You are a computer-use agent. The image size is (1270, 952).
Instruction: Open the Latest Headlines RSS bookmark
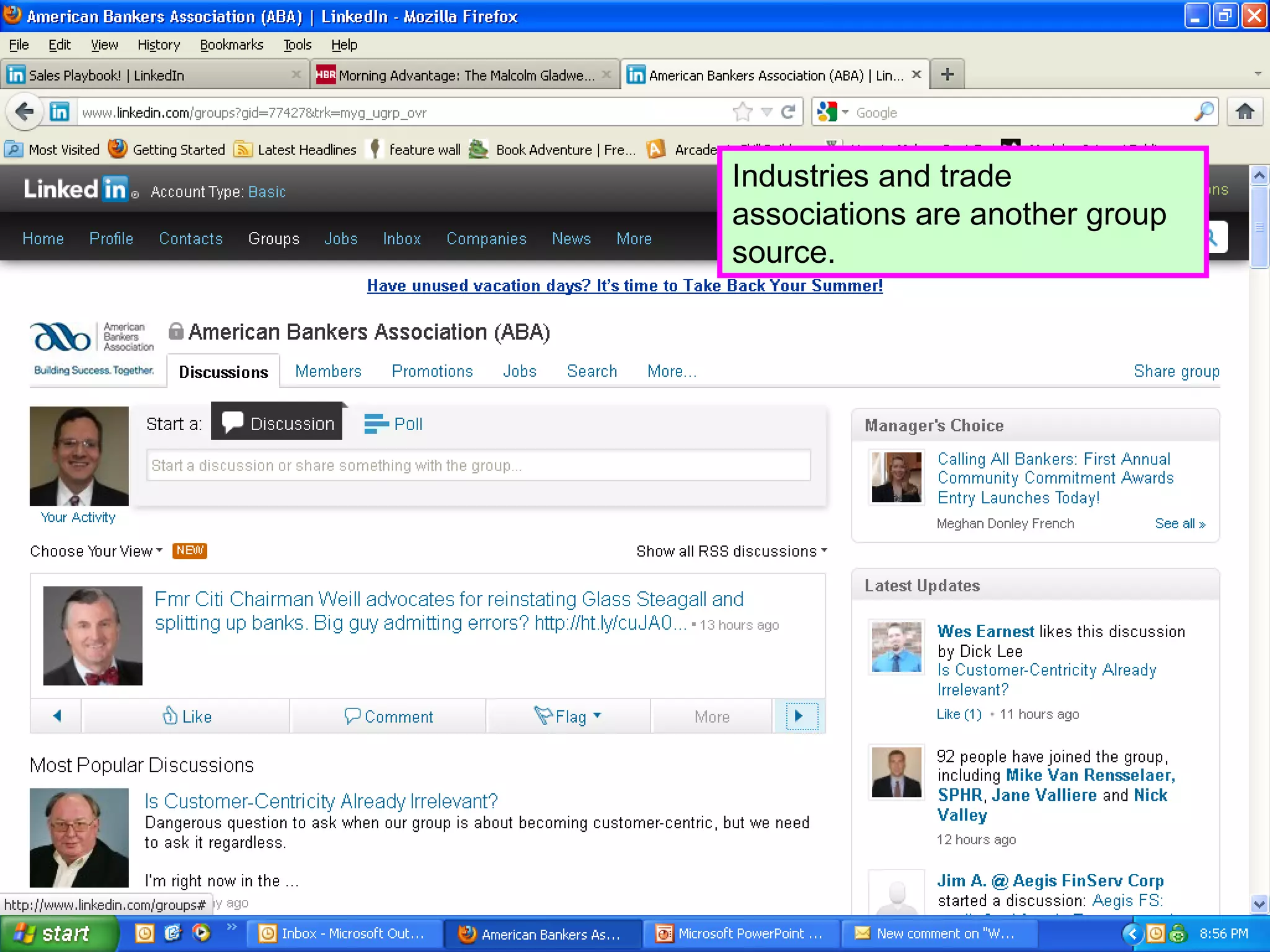[295, 149]
